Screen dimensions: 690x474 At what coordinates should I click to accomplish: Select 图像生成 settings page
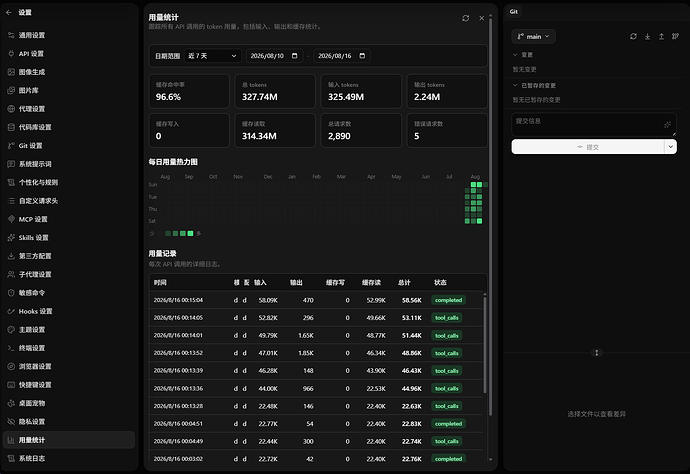coord(69,72)
